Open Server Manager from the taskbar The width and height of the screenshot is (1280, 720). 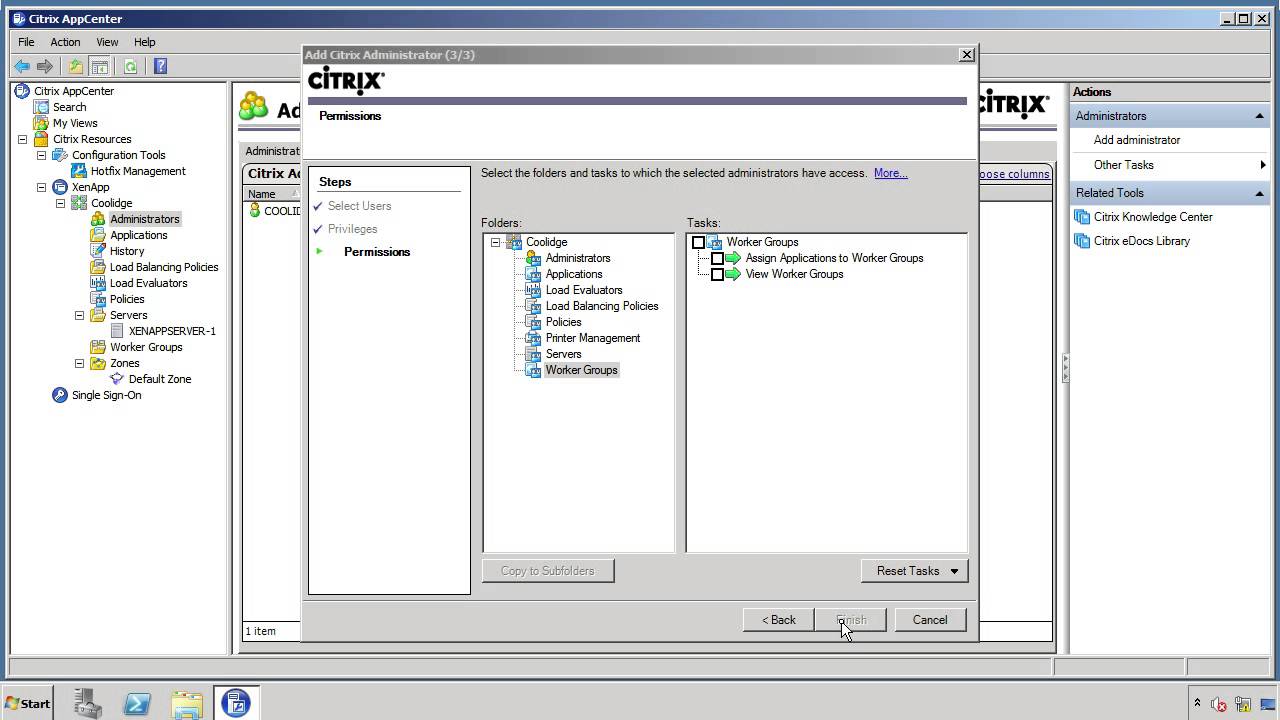[88, 703]
